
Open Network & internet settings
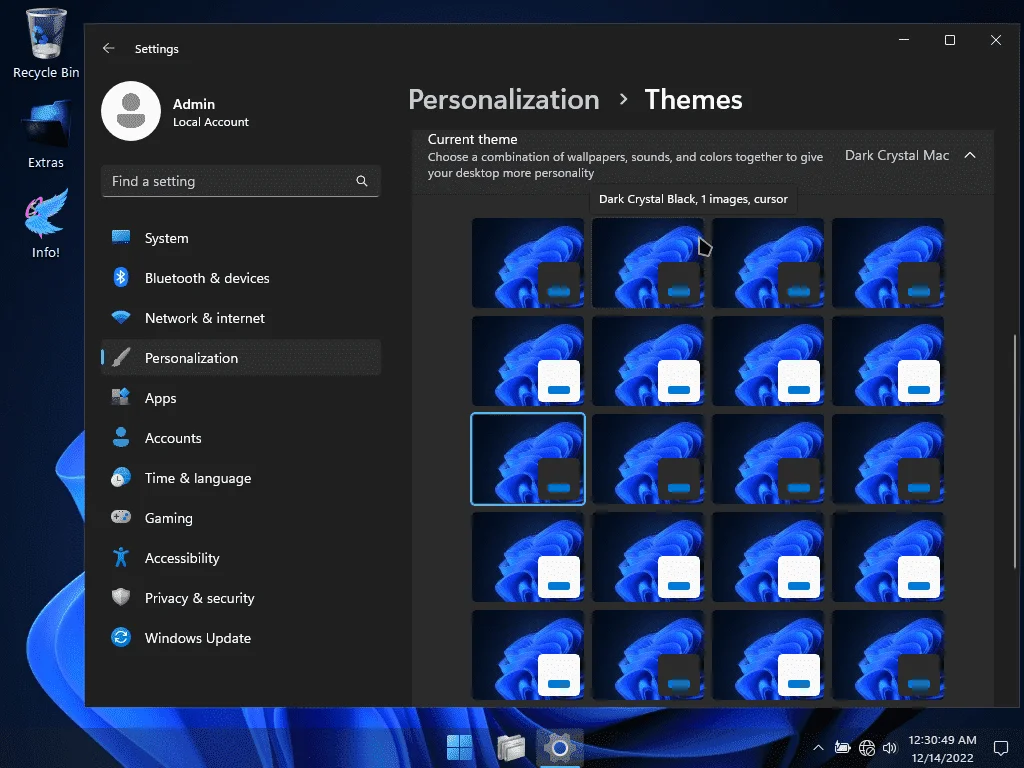click(240, 318)
